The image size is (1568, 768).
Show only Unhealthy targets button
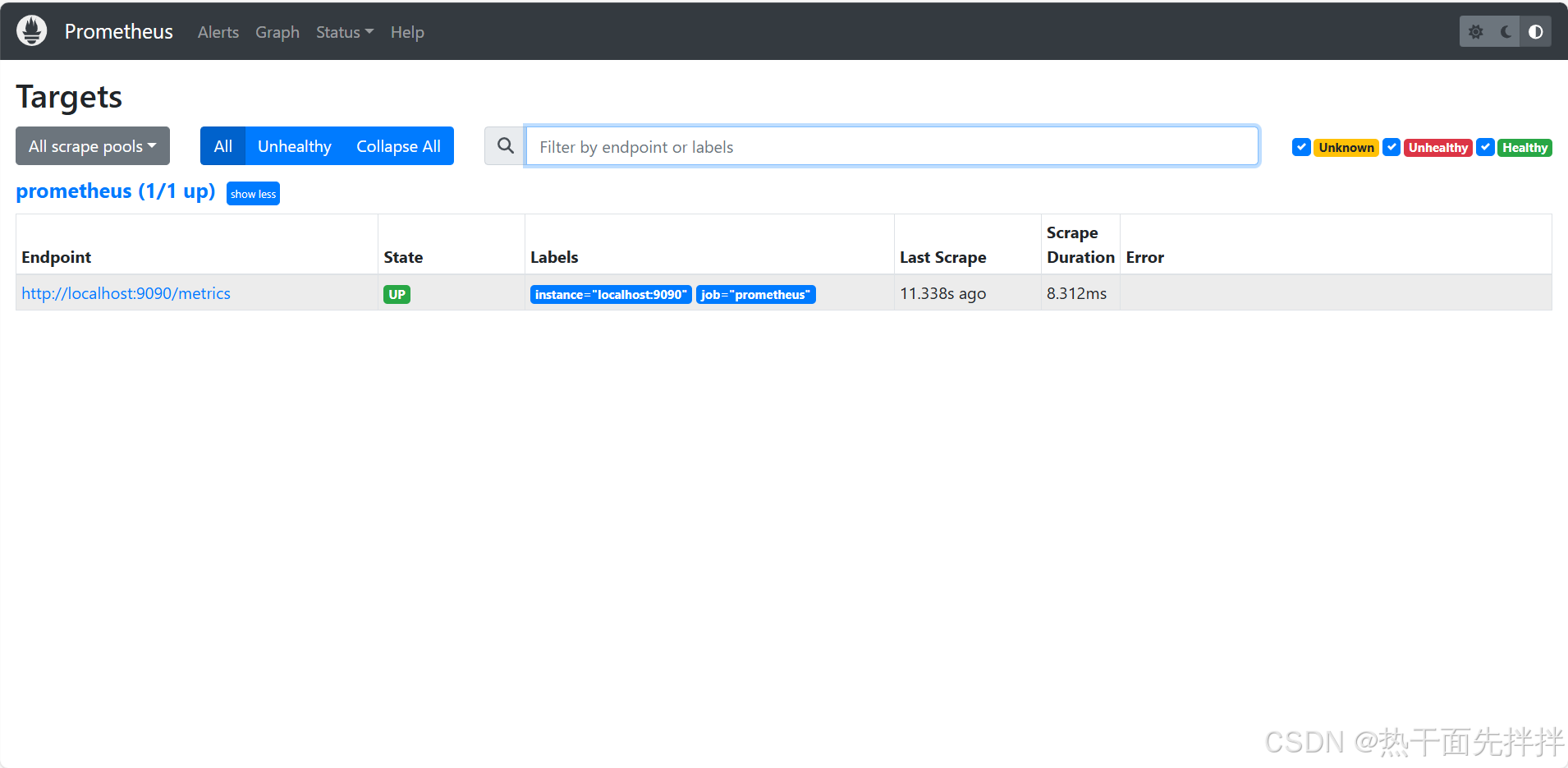coord(295,146)
